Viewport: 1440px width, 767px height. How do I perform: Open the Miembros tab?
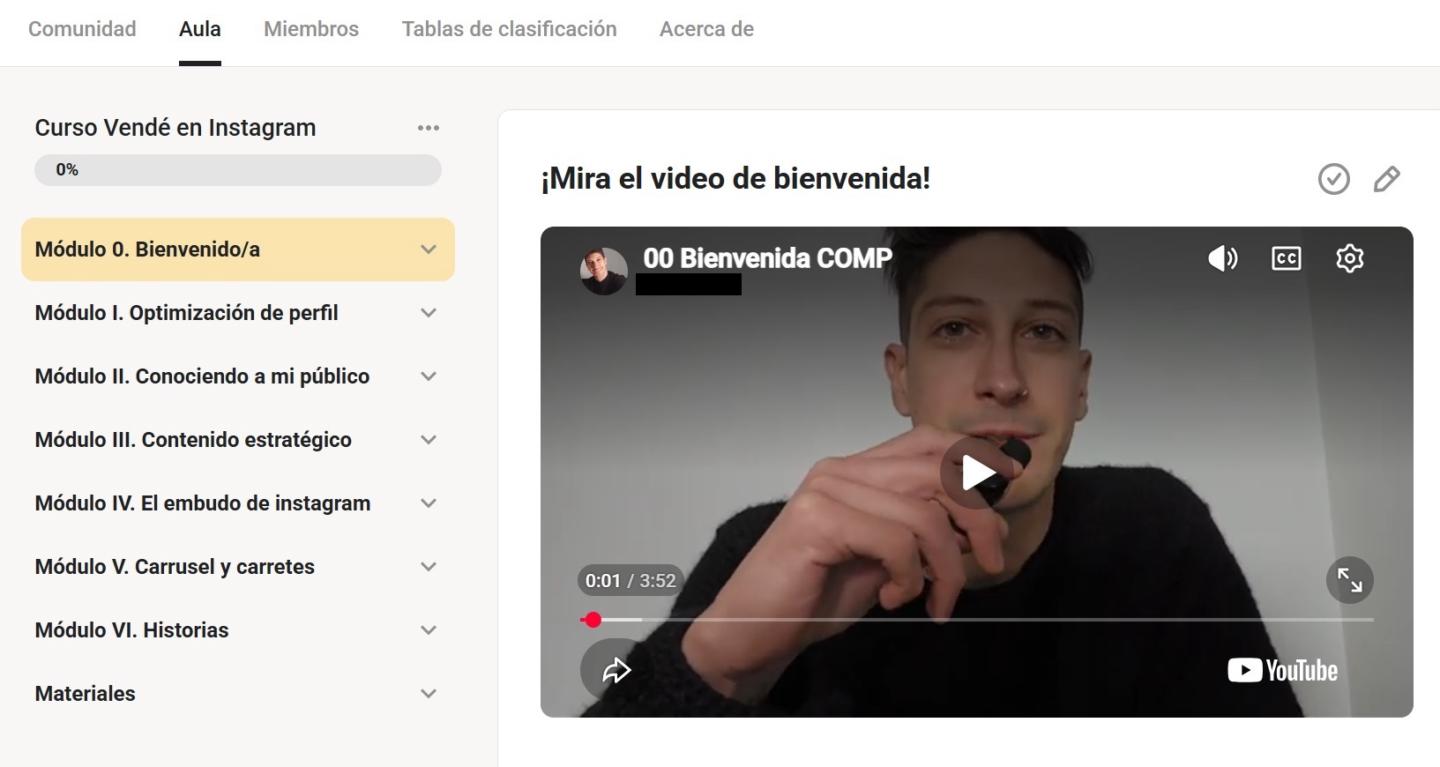(311, 29)
